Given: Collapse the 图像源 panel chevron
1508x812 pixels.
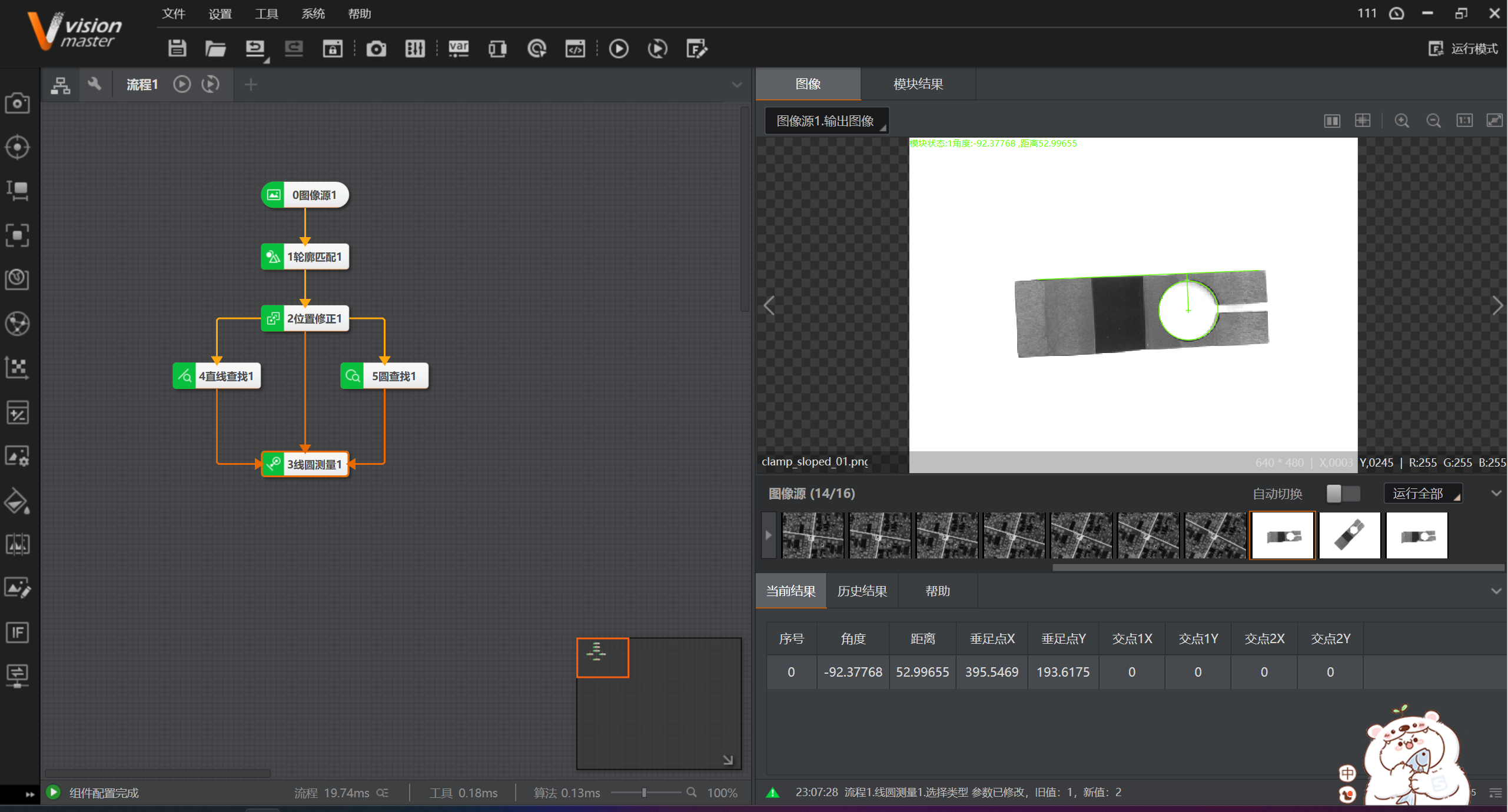Looking at the screenshot, I should click(1496, 494).
